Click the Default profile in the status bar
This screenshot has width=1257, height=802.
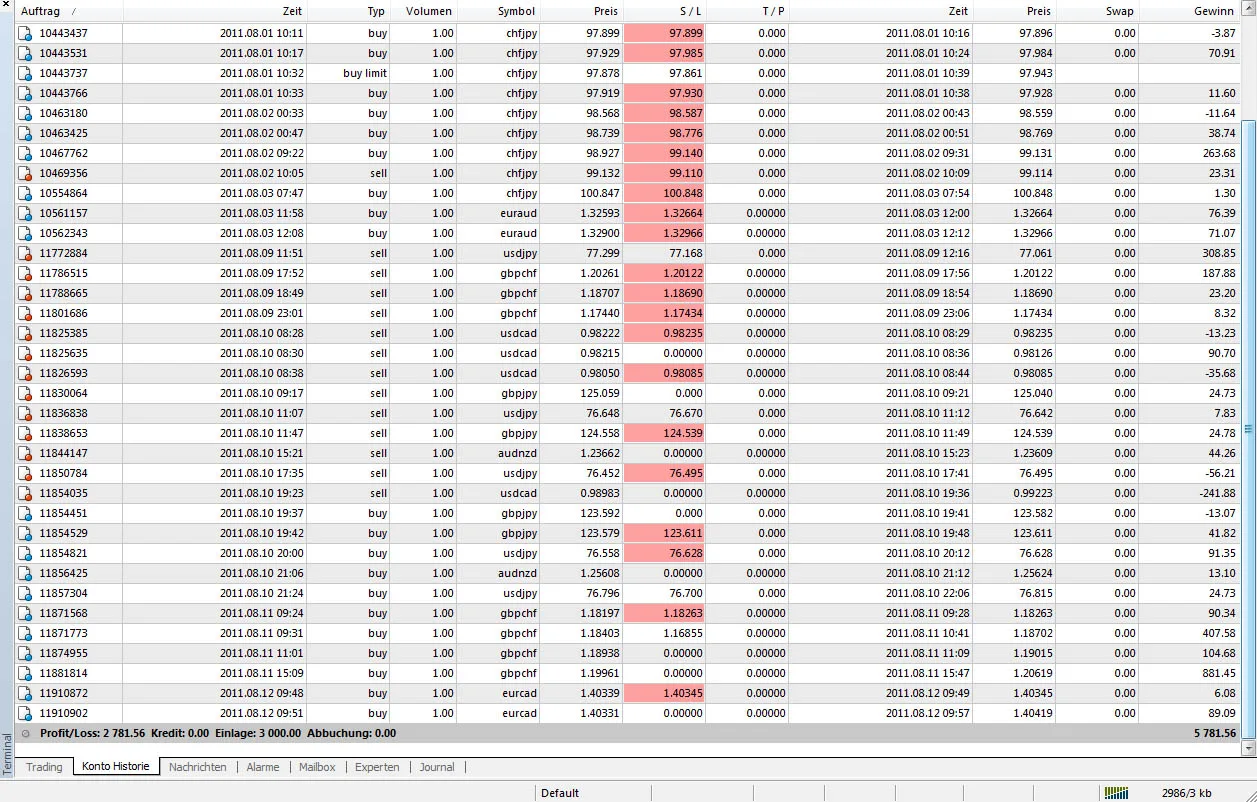(560, 793)
